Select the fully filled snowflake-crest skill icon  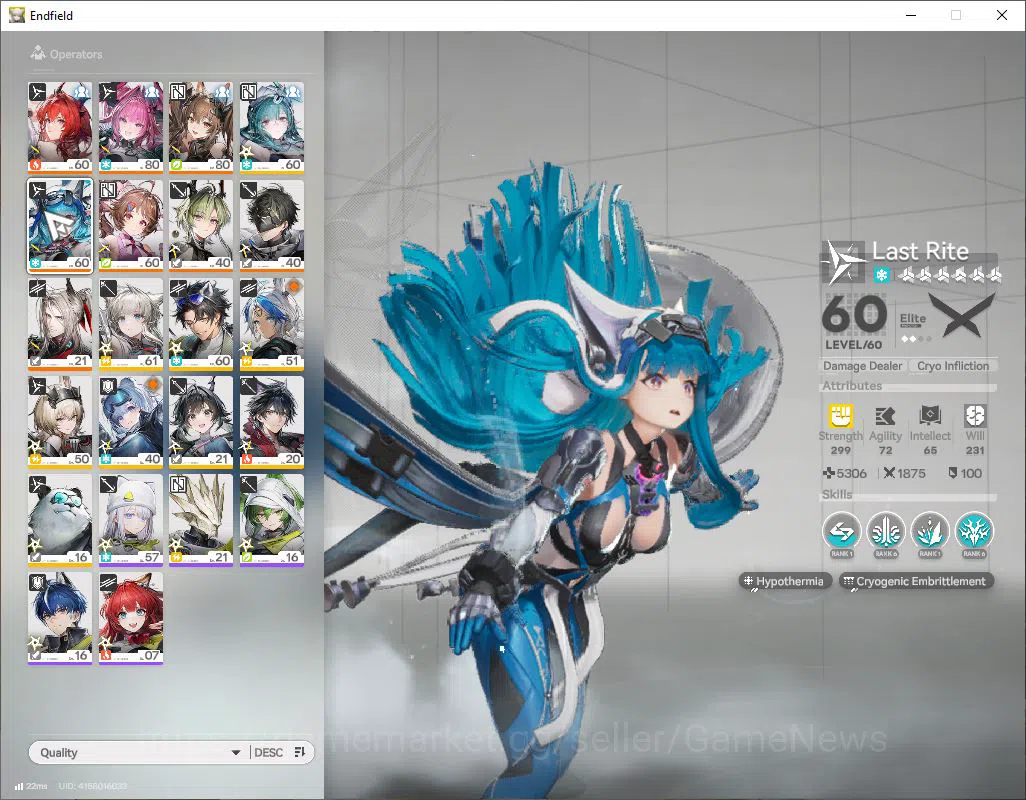pos(974,532)
